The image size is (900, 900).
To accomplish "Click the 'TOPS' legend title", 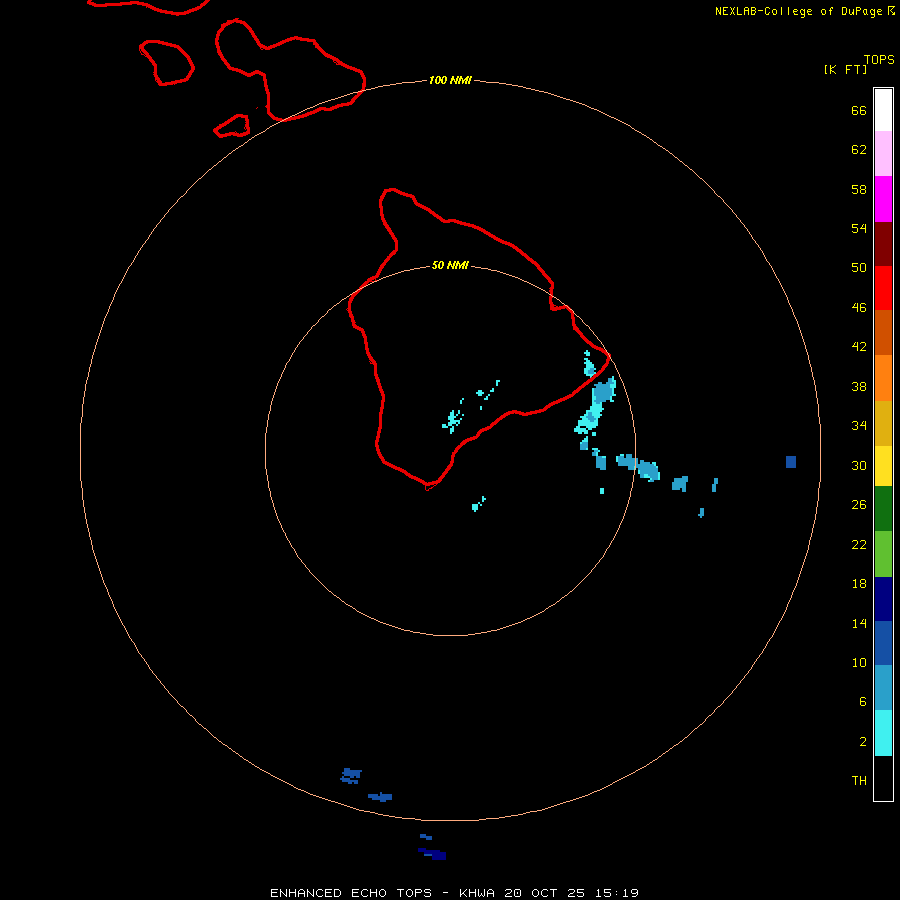I will point(879,60).
